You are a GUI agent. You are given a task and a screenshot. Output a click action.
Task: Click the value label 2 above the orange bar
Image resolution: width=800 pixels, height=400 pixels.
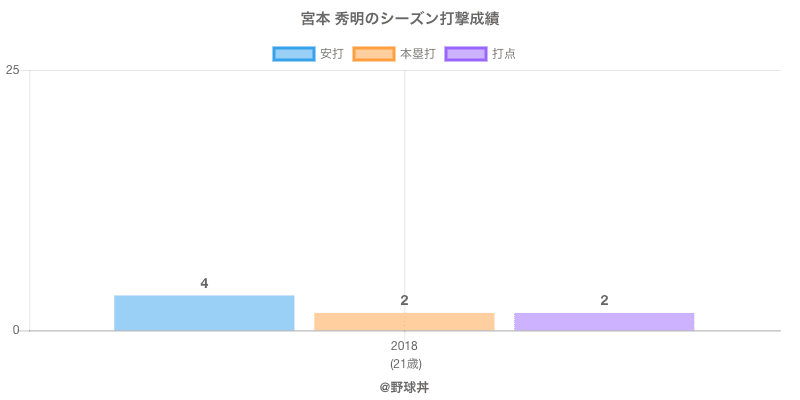pyautogui.click(x=404, y=301)
